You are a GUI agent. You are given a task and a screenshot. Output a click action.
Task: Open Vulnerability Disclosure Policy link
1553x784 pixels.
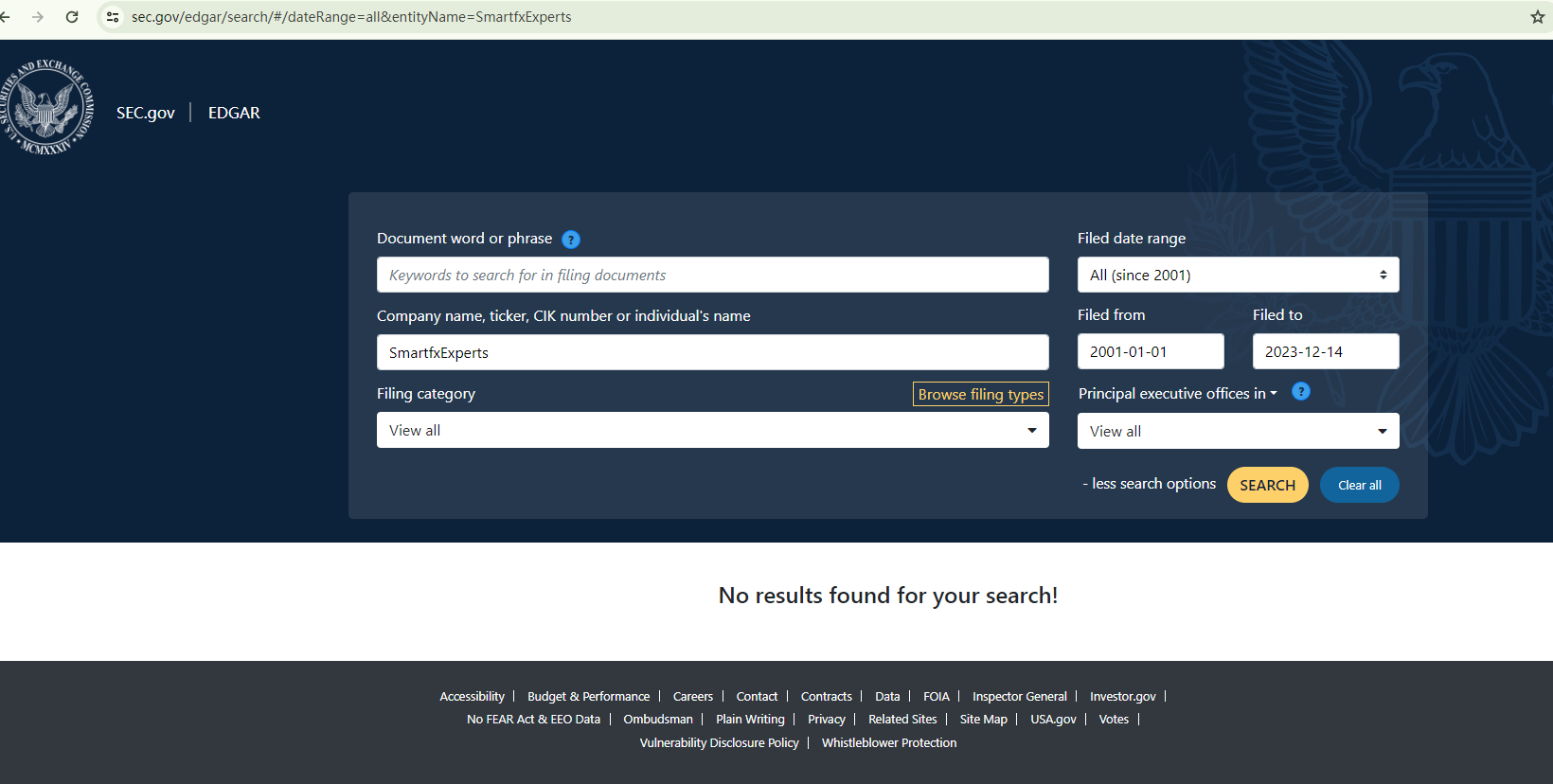(x=719, y=743)
